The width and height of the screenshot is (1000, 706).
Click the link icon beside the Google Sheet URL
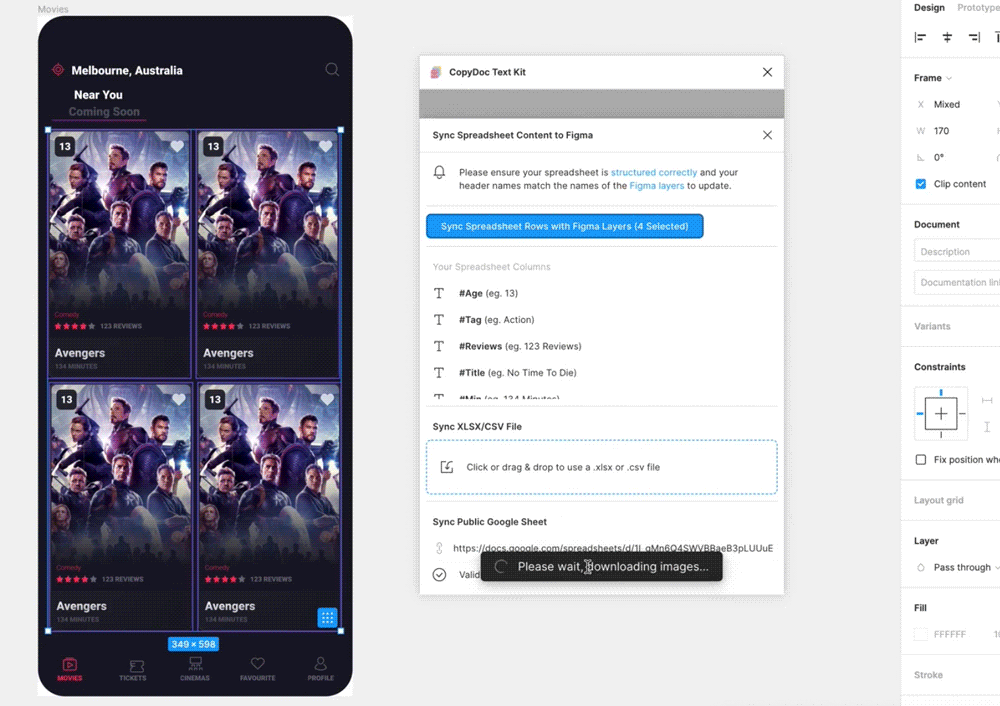coord(439,548)
